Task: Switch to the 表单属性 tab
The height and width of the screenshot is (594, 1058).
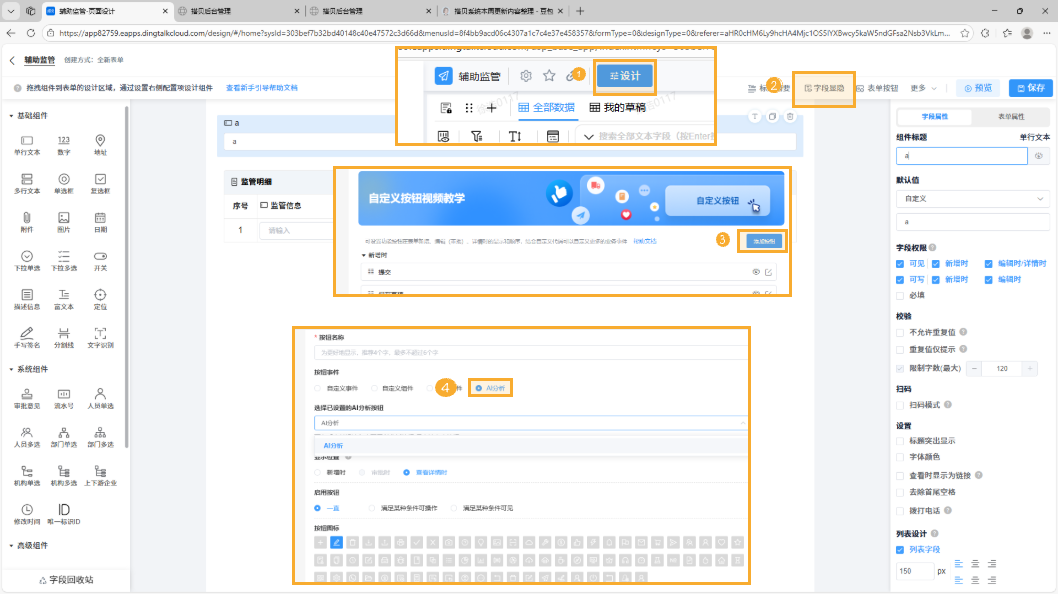Action: pyautogui.click(x=1011, y=117)
